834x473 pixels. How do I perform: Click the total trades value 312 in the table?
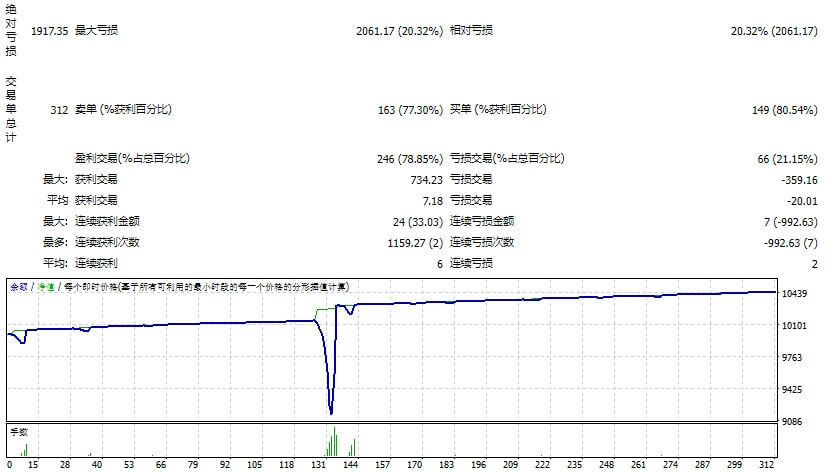60,110
